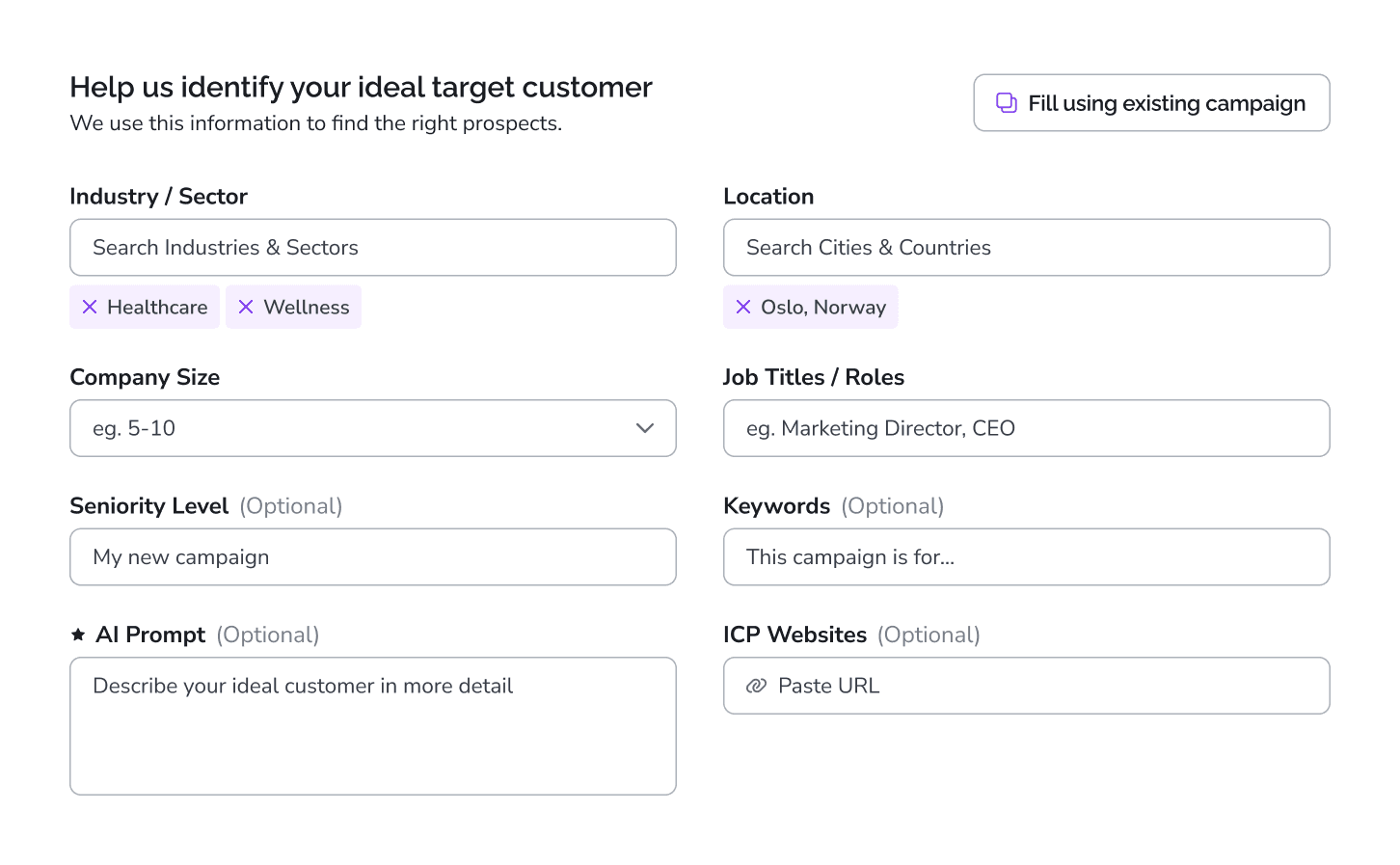This screenshot has width=1400, height=865.
Task: Remove the Oslo, Norway location tag
Action: pos(743,307)
